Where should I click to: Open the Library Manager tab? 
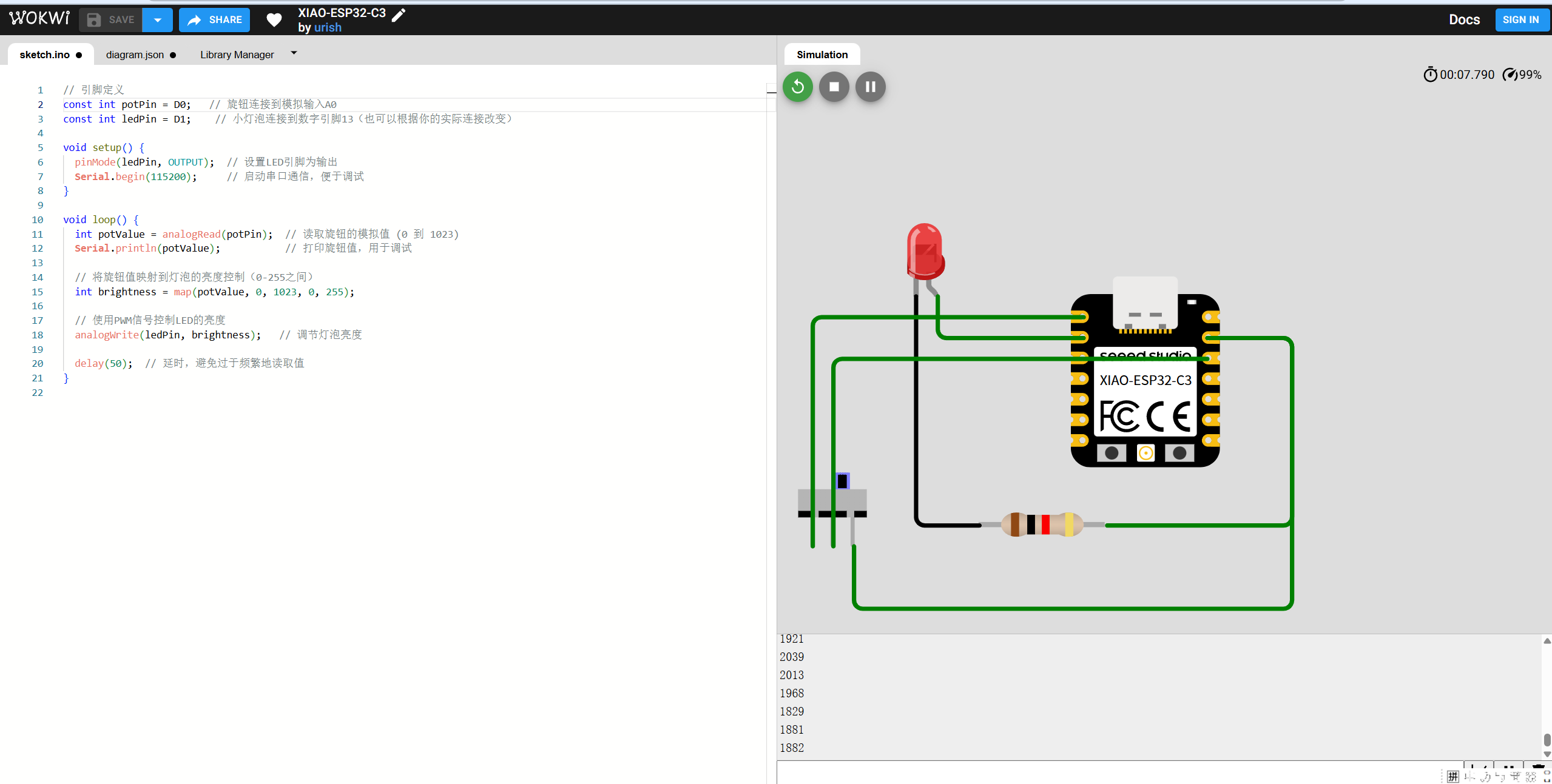(237, 55)
